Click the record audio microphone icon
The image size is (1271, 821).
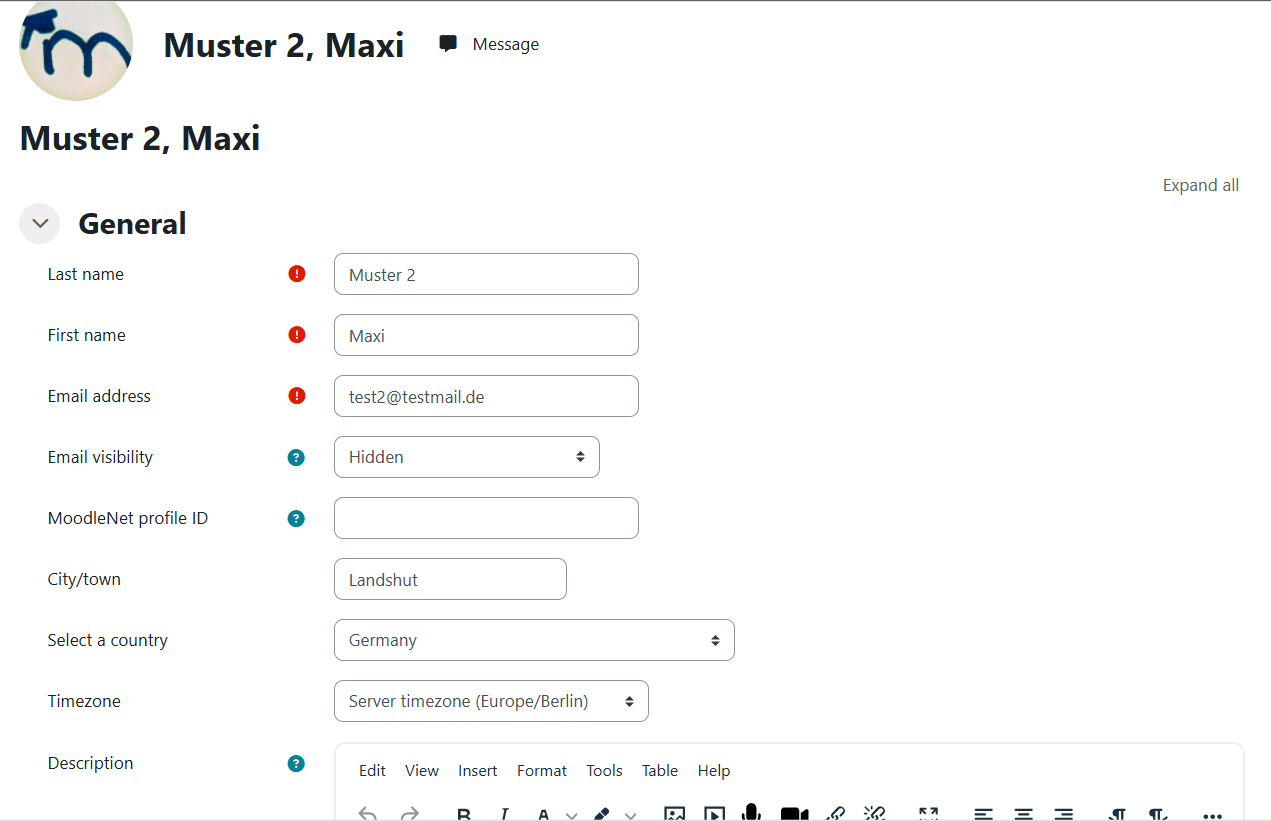(x=751, y=812)
